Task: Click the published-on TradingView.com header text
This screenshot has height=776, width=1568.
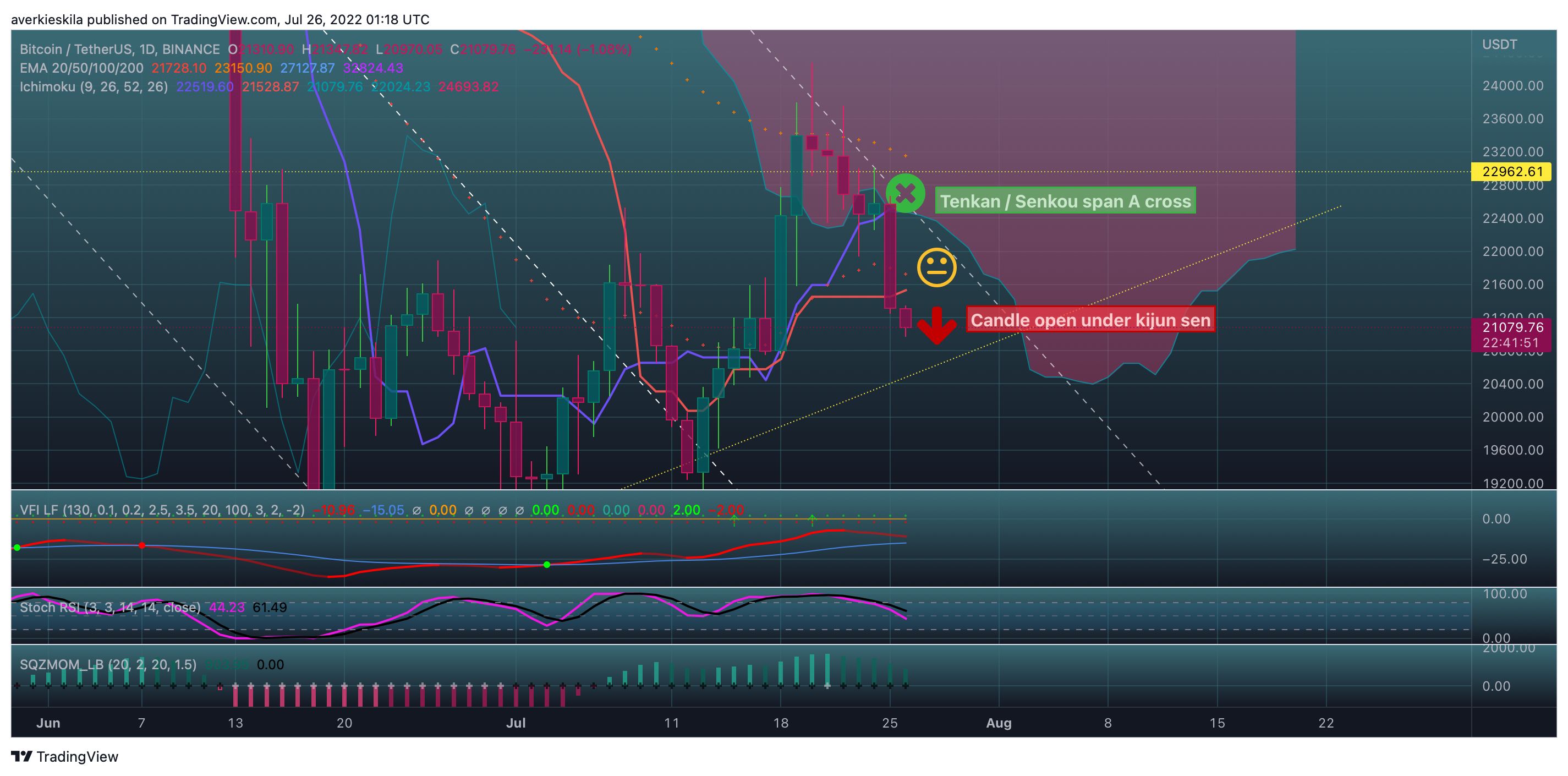Action: click(220, 19)
